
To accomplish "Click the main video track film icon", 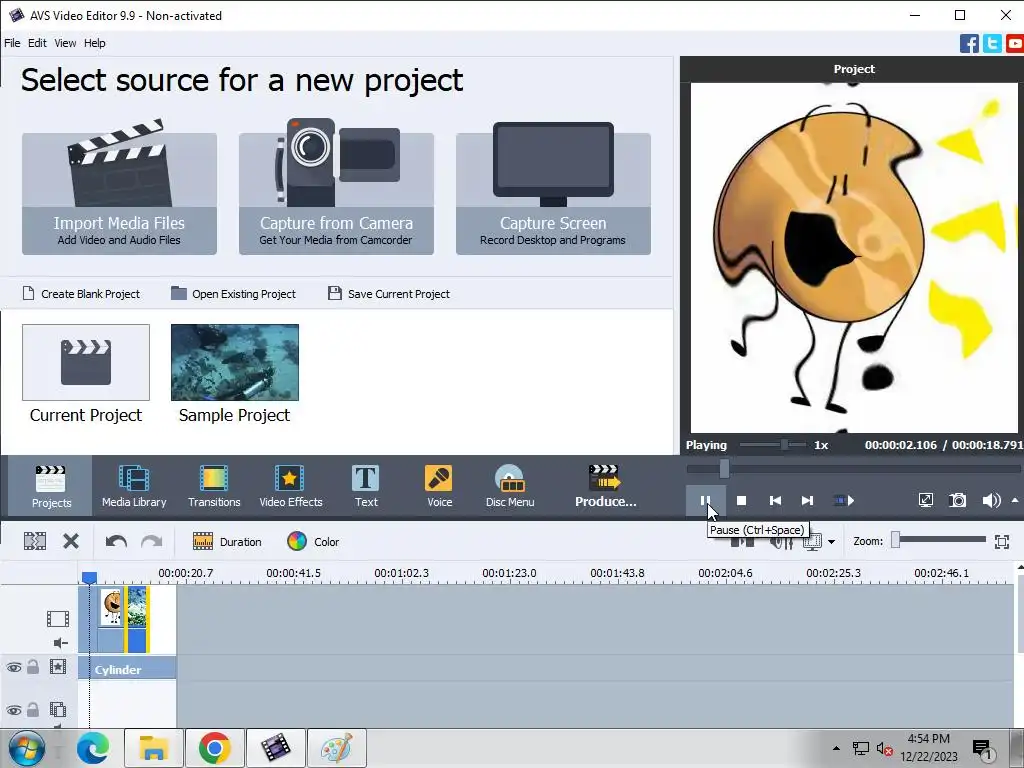I will [57, 618].
